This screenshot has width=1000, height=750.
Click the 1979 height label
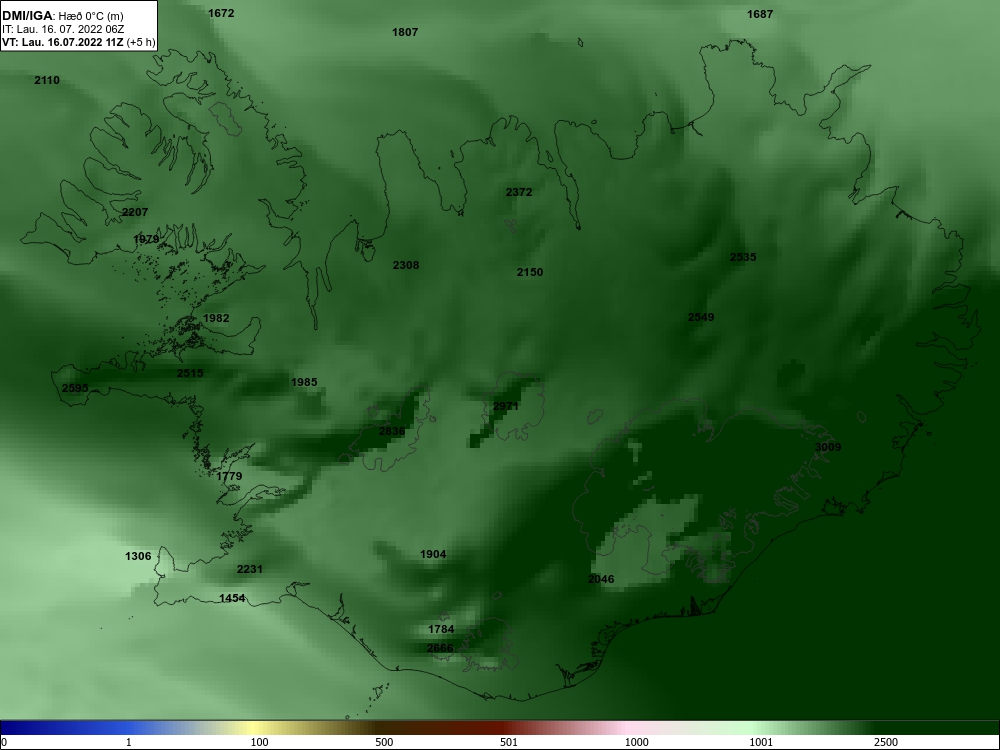[146, 239]
